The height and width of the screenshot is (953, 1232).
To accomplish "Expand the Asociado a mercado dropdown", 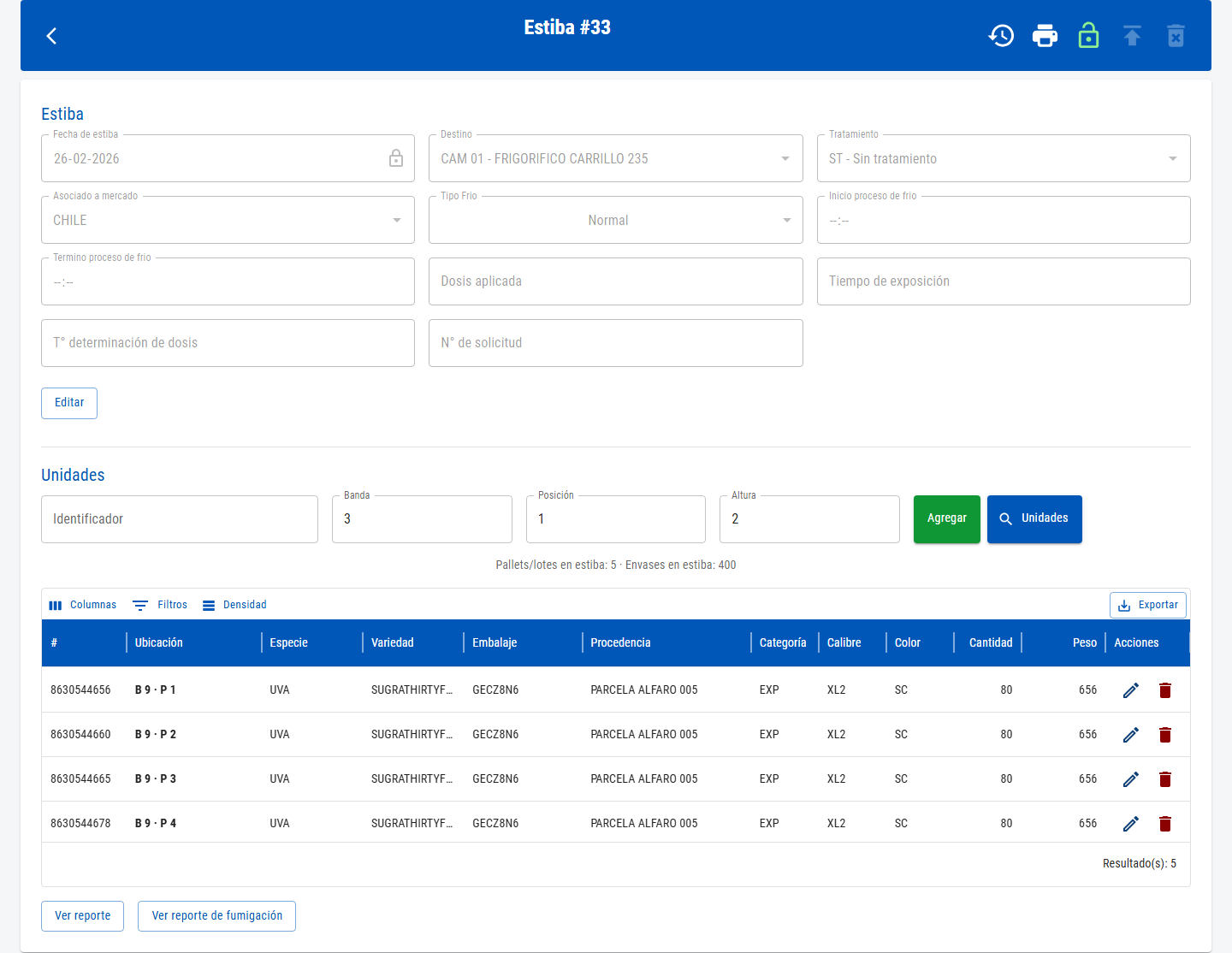I will click(x=228, y=220).
